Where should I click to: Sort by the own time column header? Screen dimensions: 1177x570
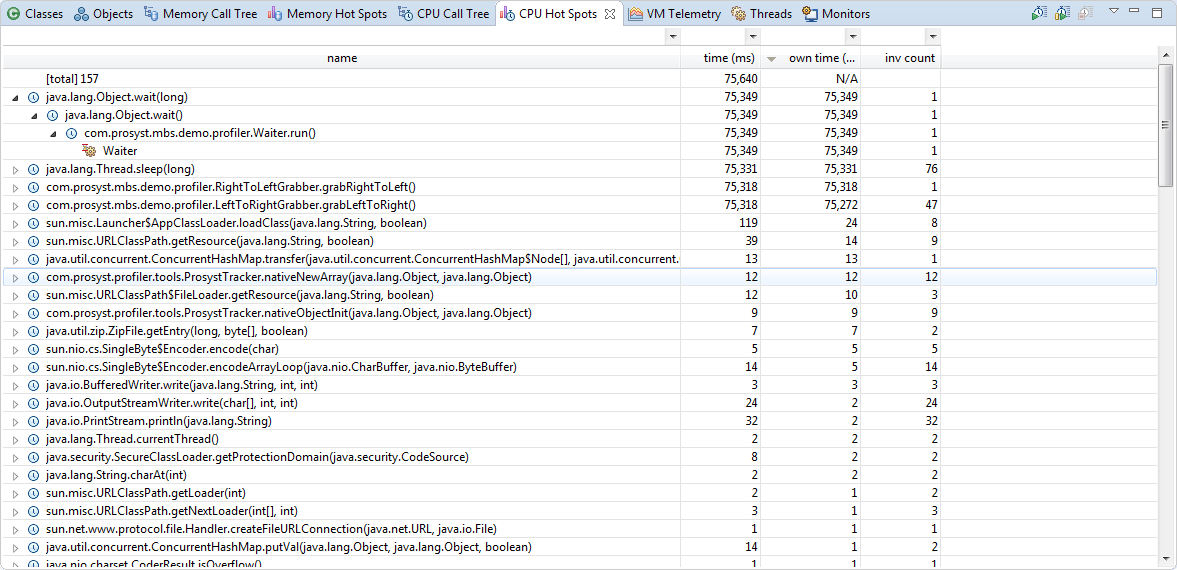820,58
